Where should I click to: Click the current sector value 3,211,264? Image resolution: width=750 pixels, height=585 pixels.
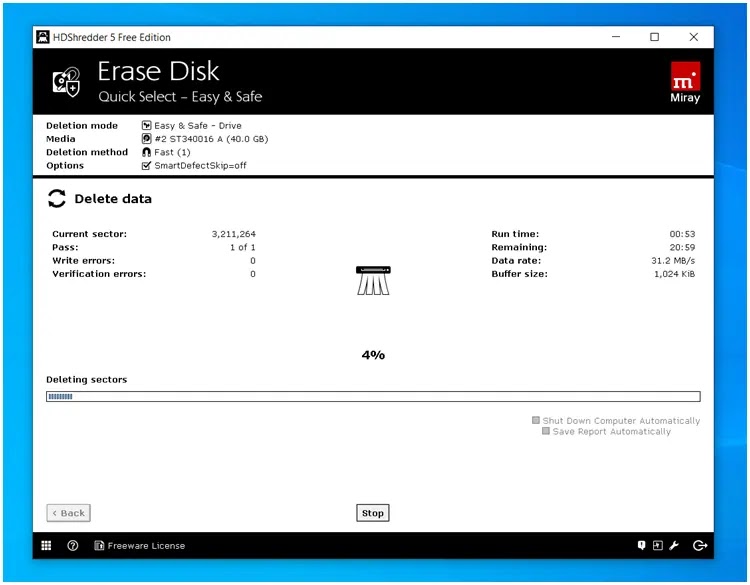click(233, 234)
